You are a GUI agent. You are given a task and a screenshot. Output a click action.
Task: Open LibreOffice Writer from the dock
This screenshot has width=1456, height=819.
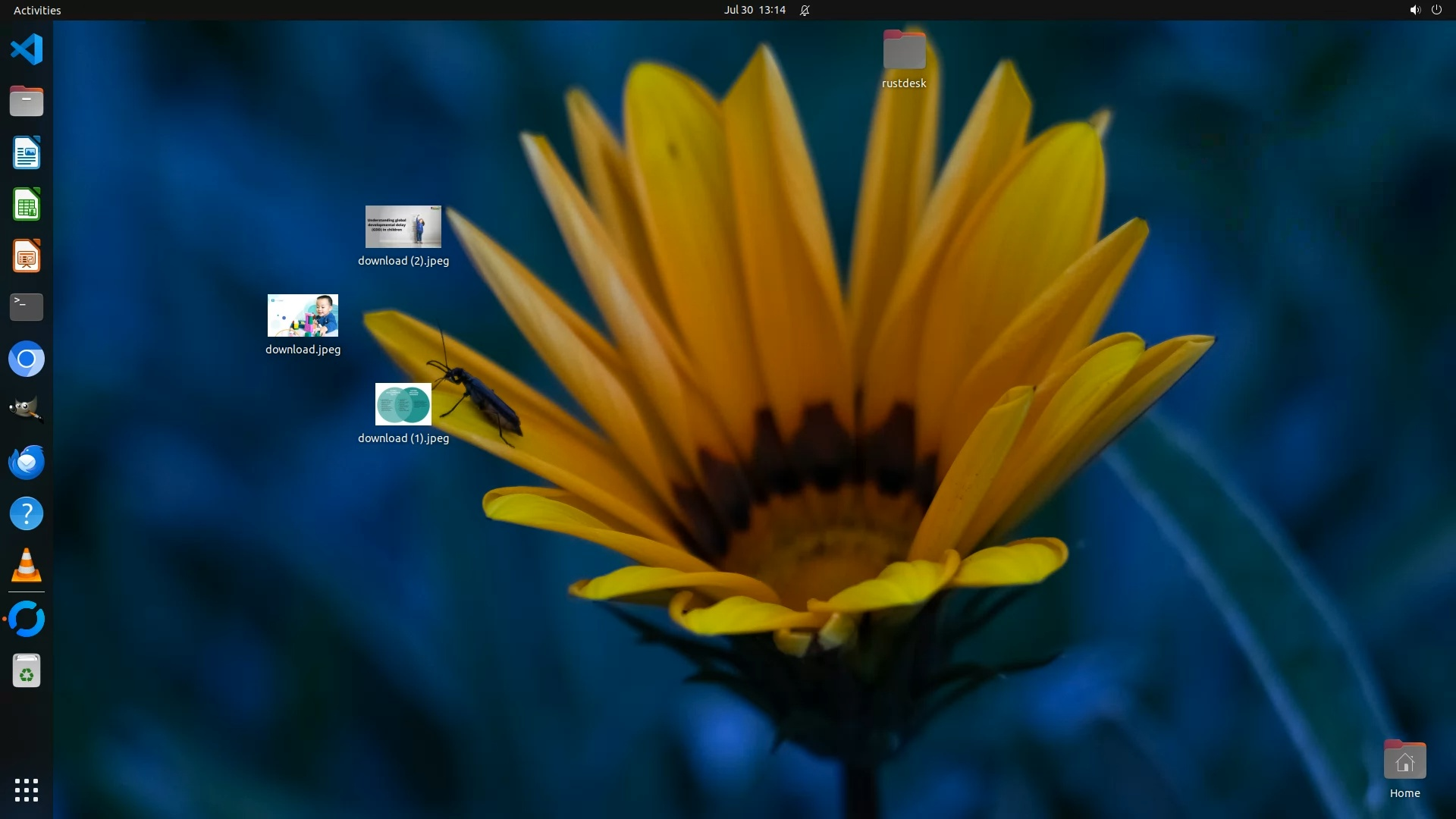point(27,153)
